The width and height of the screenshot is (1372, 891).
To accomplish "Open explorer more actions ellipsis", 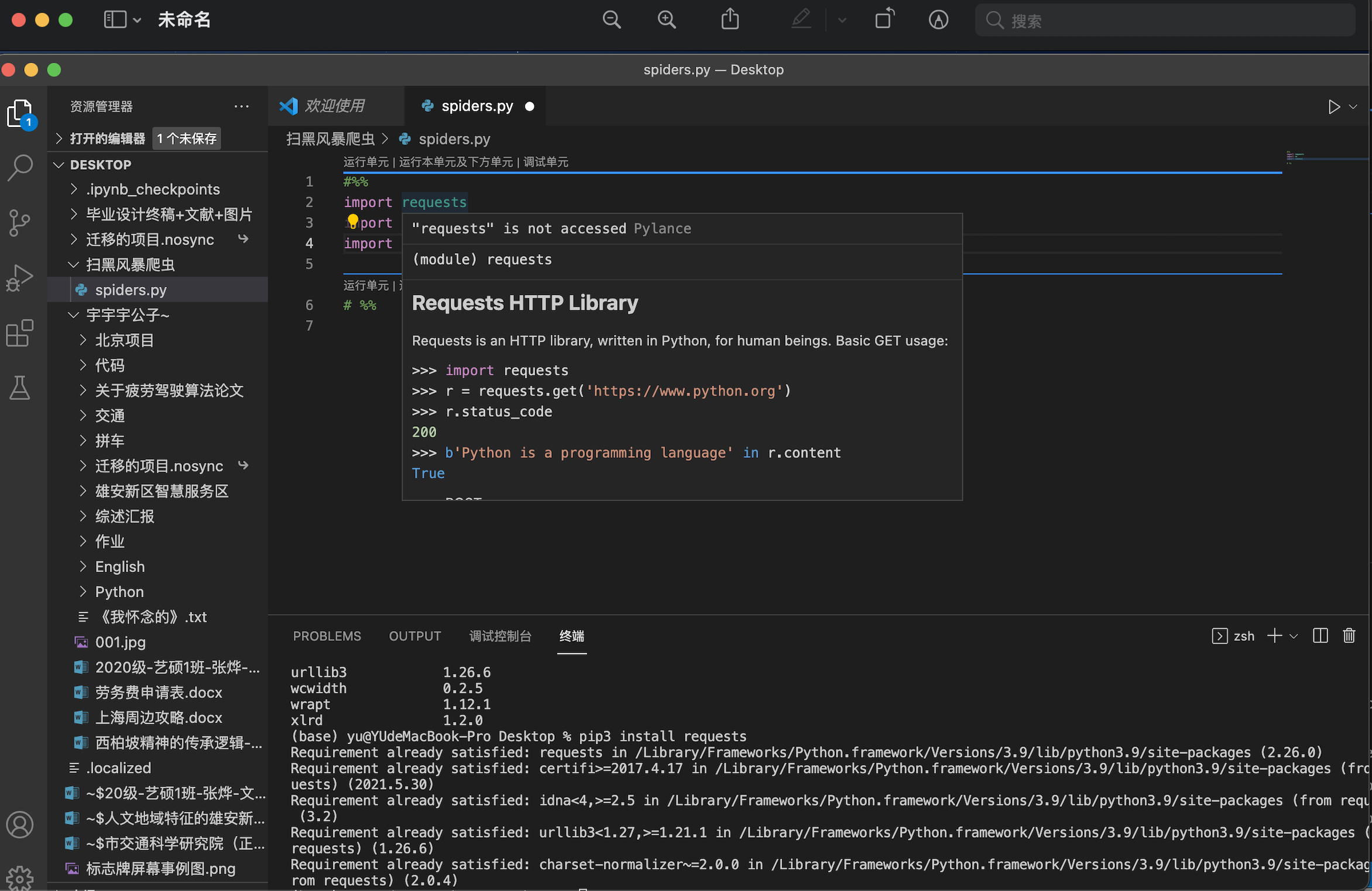I will [x=242, y=107].
